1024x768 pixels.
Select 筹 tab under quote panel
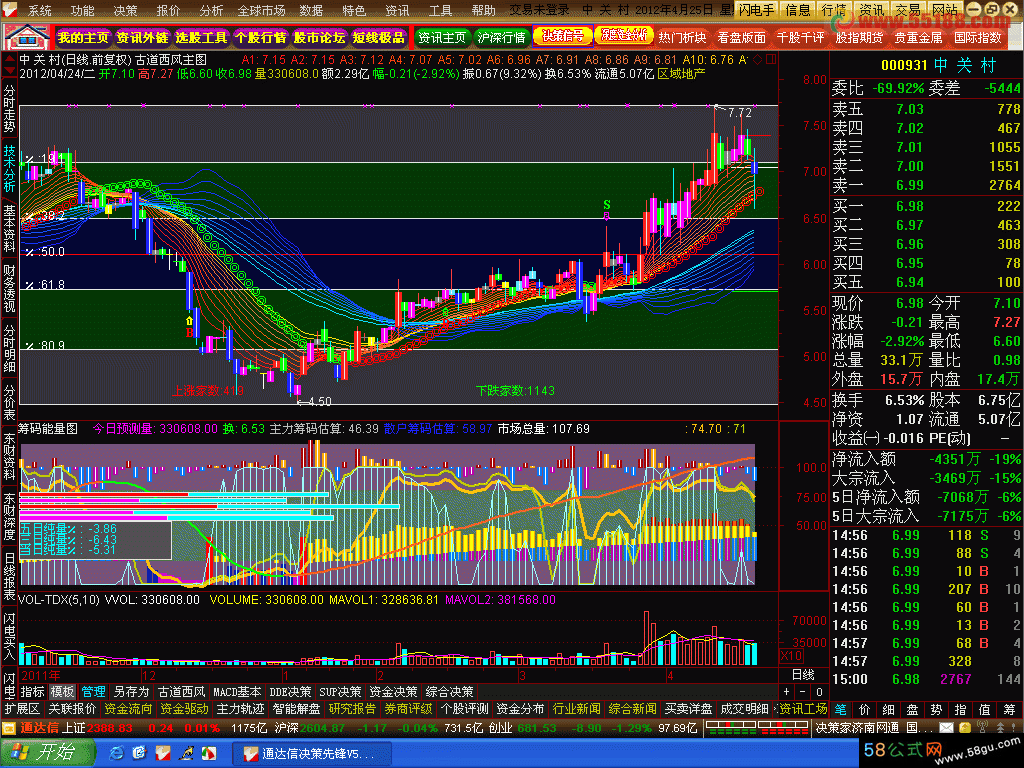pos(1009,709)
